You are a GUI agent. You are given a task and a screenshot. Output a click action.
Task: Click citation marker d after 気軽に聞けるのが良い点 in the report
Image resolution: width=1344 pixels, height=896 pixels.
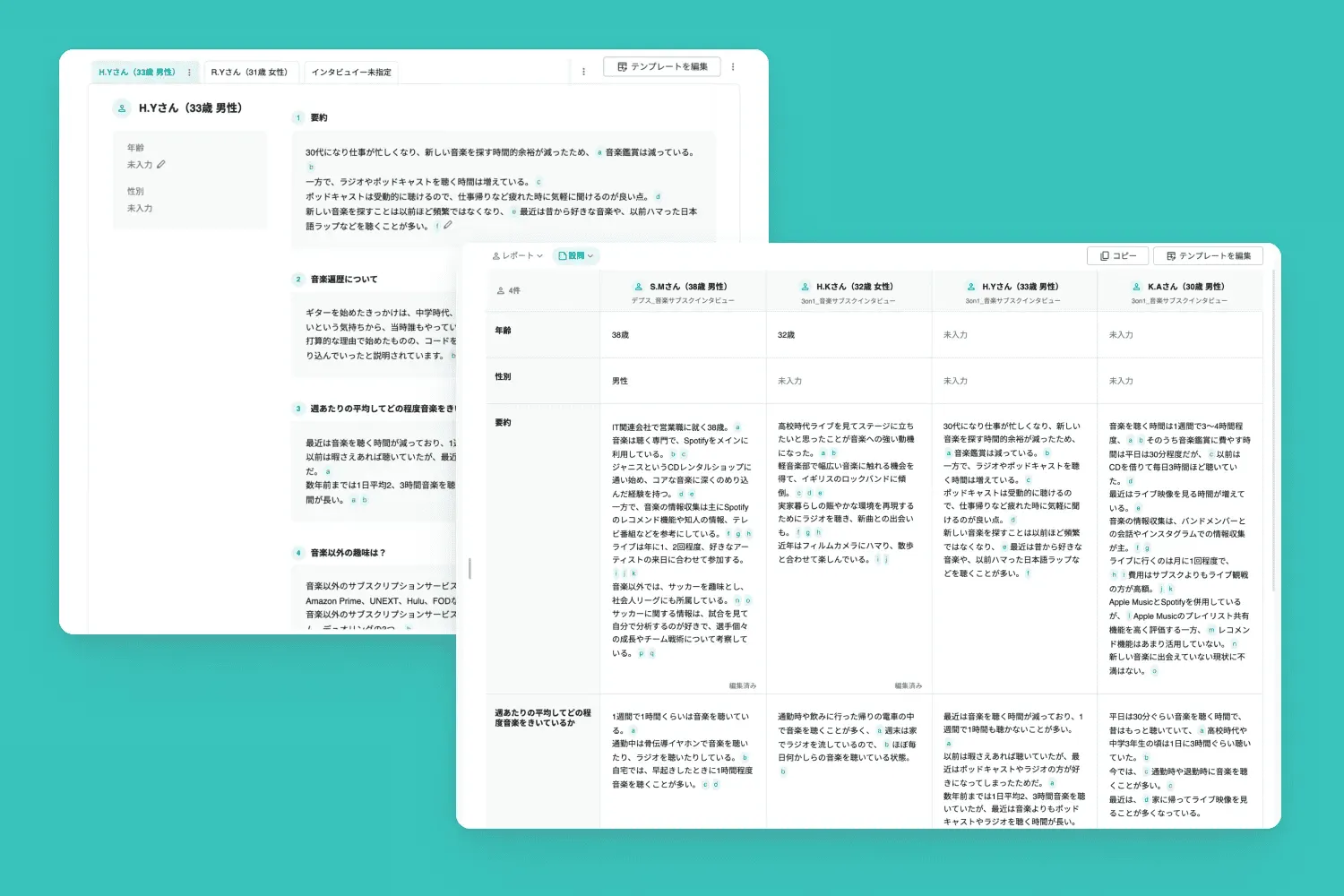click(658, 196)
